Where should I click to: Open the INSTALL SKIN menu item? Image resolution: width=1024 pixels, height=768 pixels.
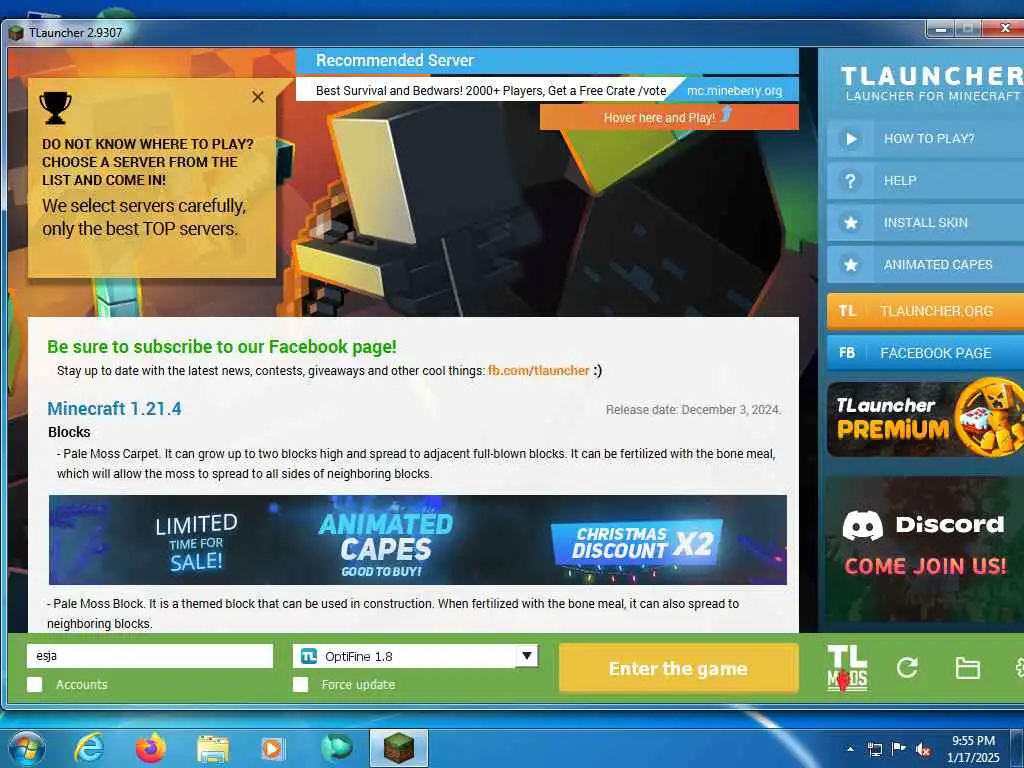point(925,223)
